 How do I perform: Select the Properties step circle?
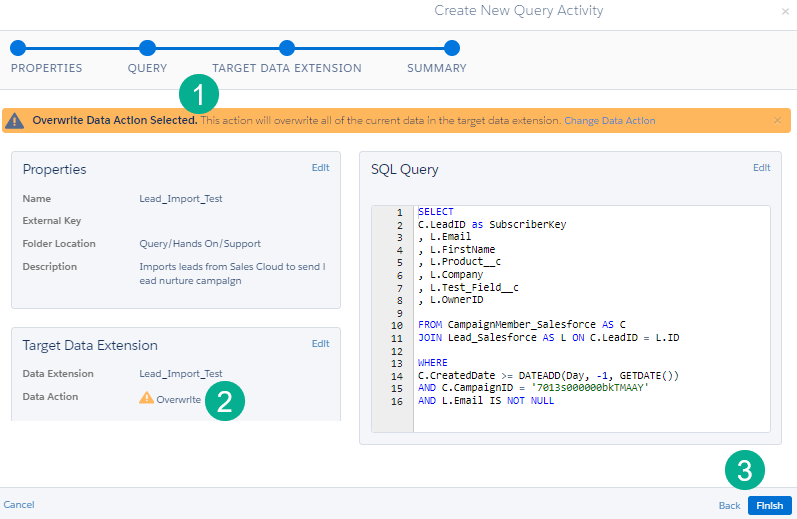click(17, 47)
